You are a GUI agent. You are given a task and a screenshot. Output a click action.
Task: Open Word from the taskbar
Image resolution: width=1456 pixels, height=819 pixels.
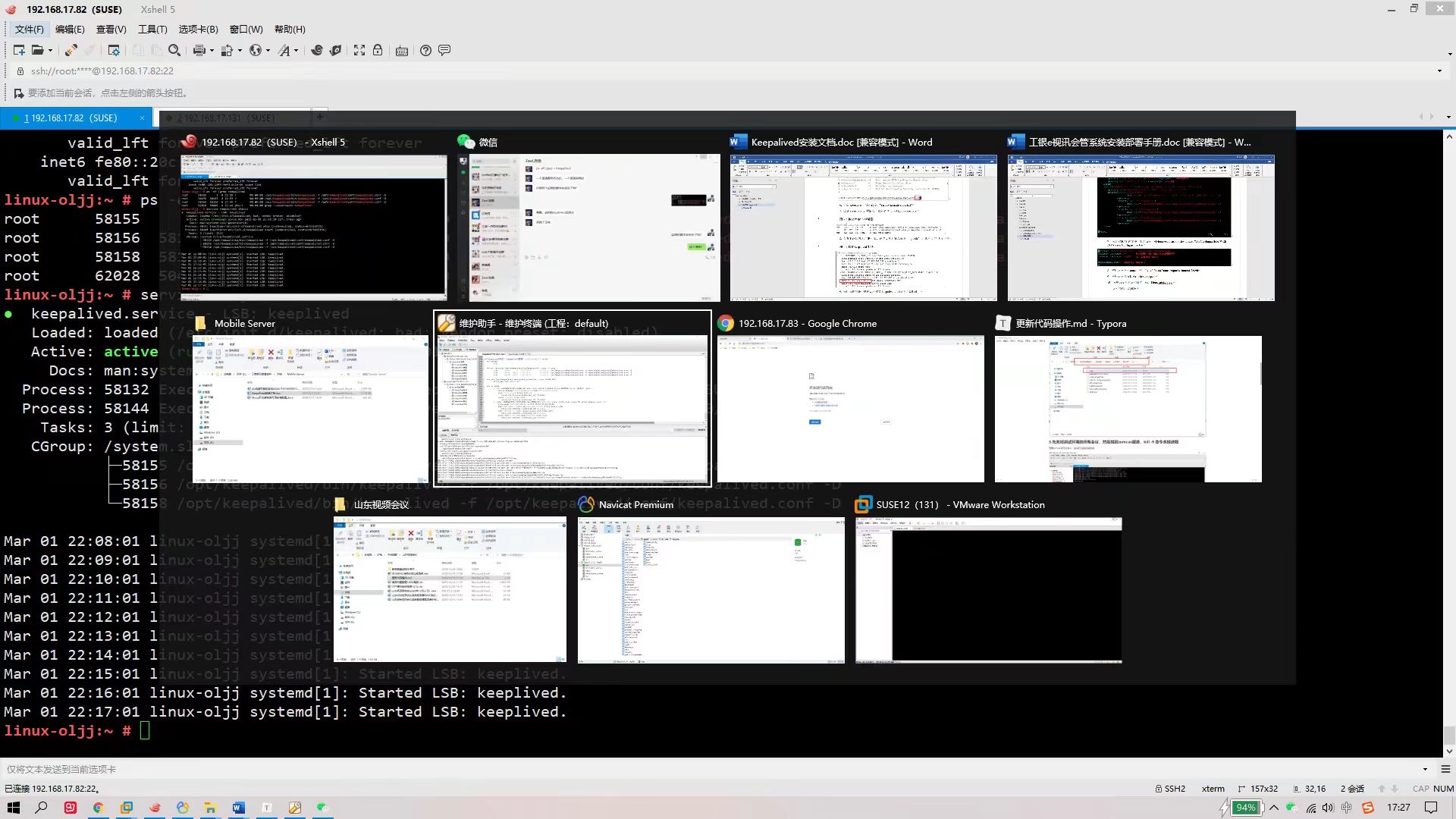[238, 808]
